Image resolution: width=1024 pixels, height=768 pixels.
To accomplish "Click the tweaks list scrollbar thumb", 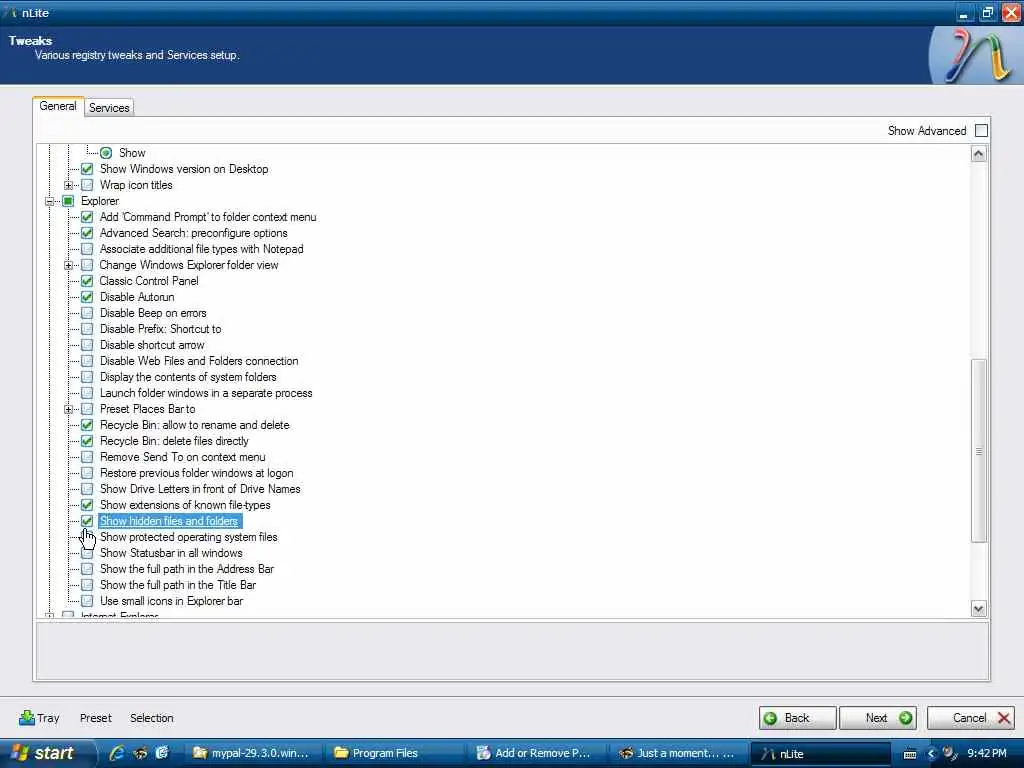I will (x=978, y=451).
